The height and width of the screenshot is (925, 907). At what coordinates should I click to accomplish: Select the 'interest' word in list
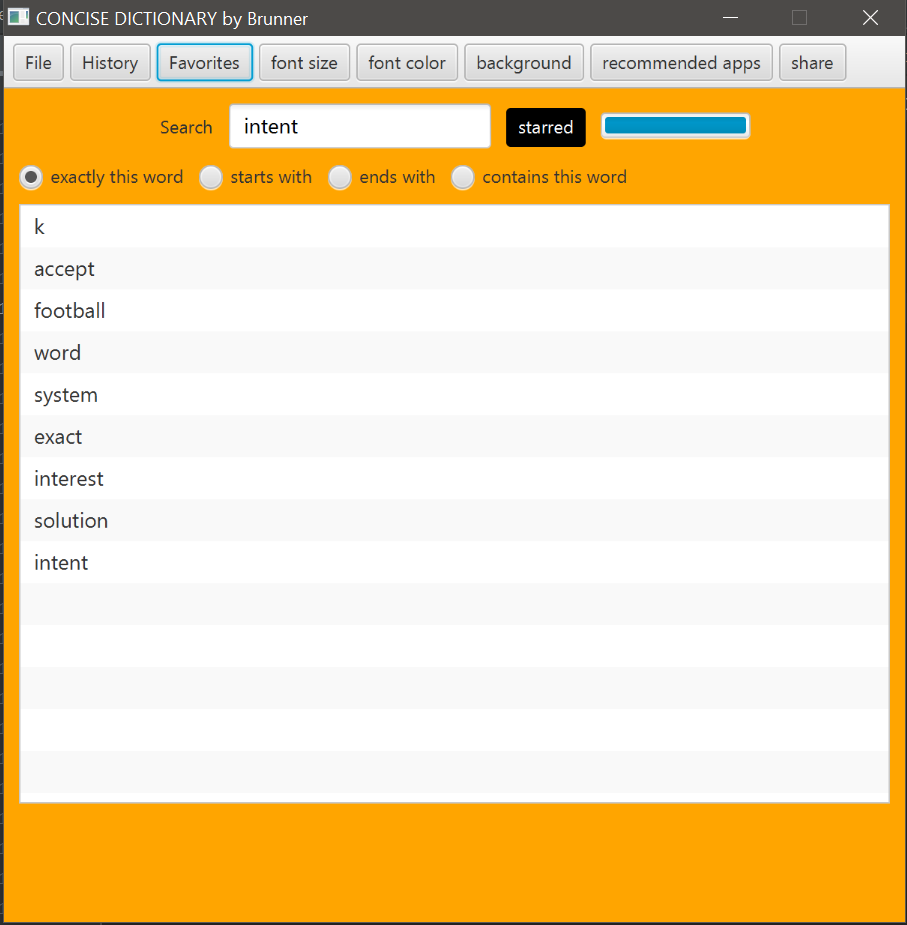click(454, 478)
